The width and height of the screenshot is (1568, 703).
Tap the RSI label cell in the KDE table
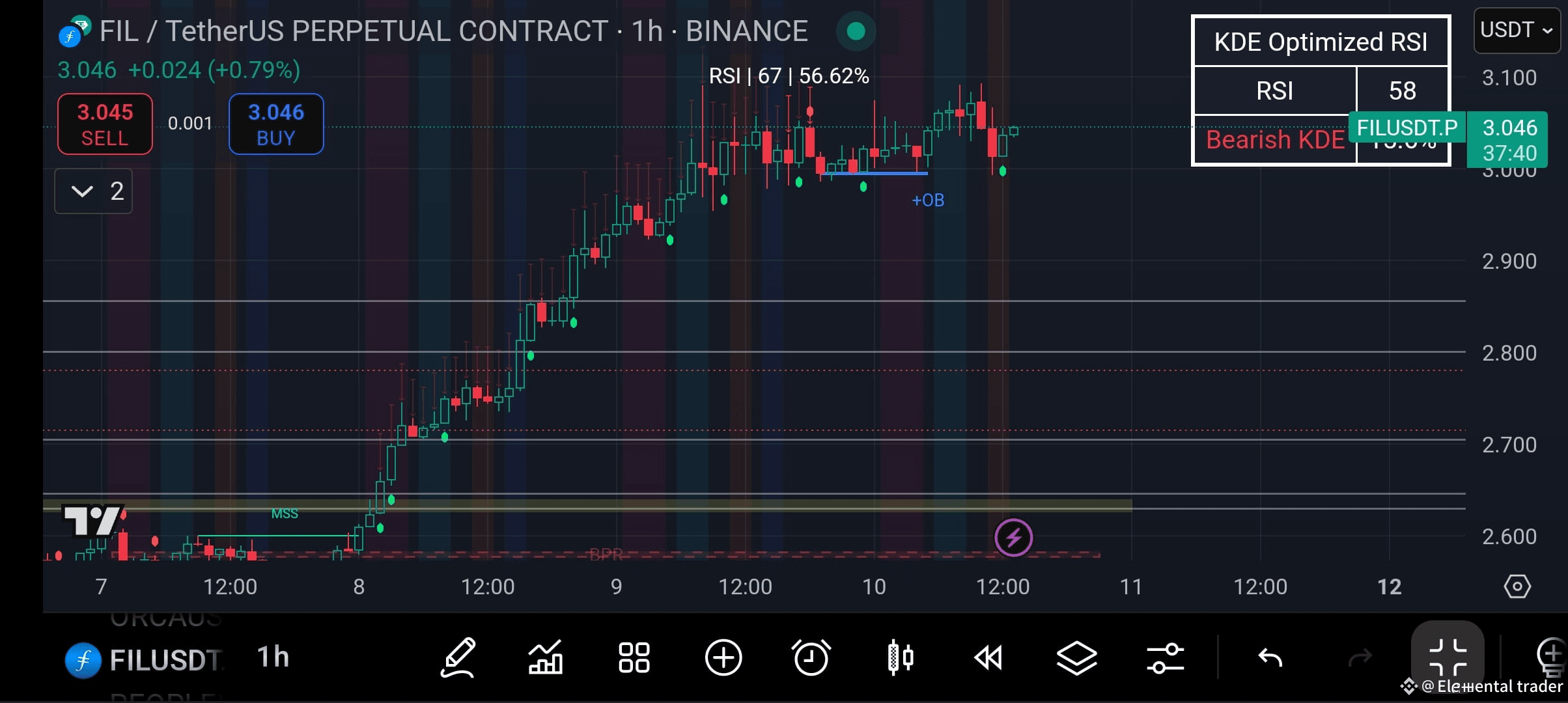coord(1274,90)
